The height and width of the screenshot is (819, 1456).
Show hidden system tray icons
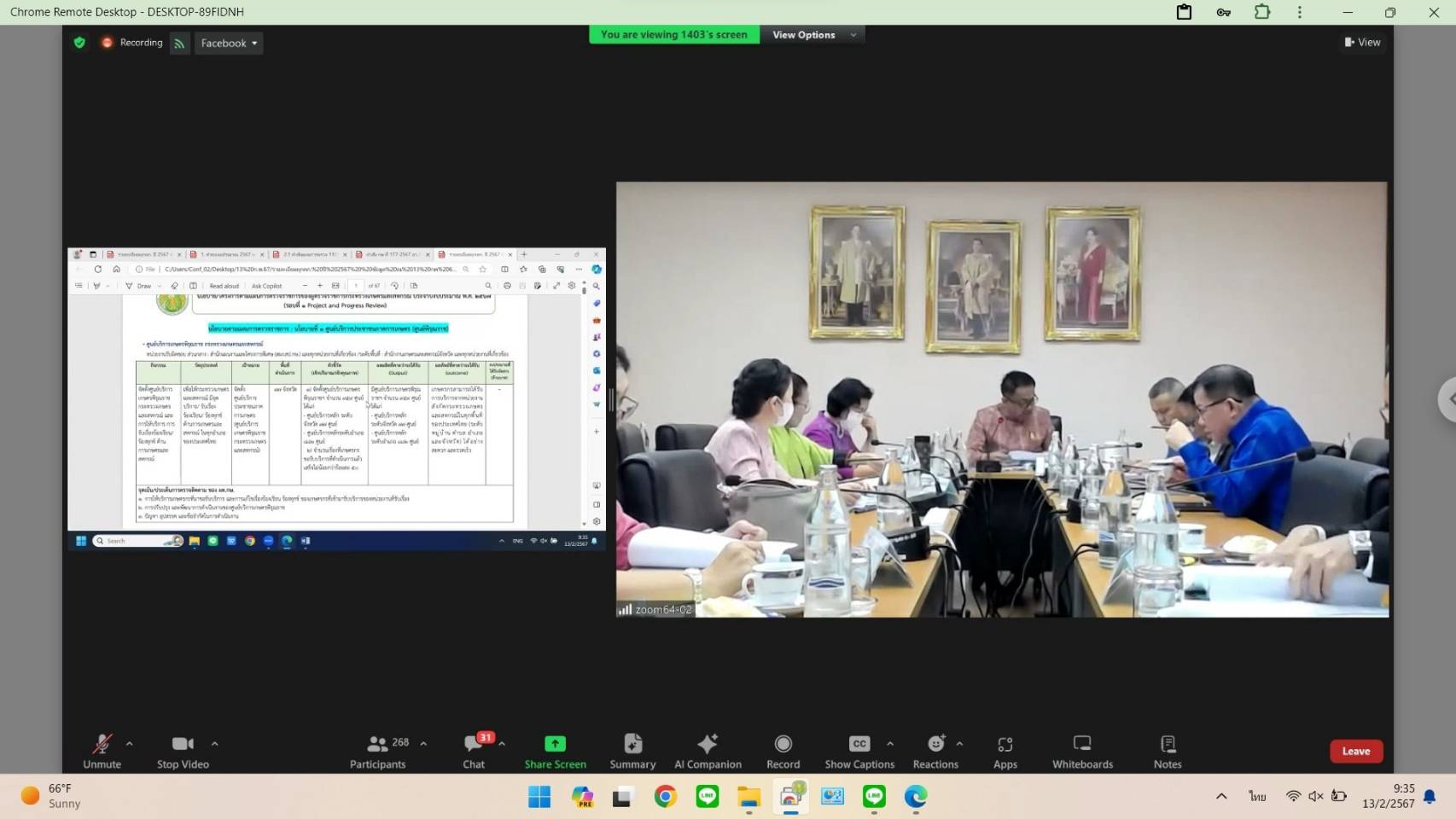coord(1221,796)
